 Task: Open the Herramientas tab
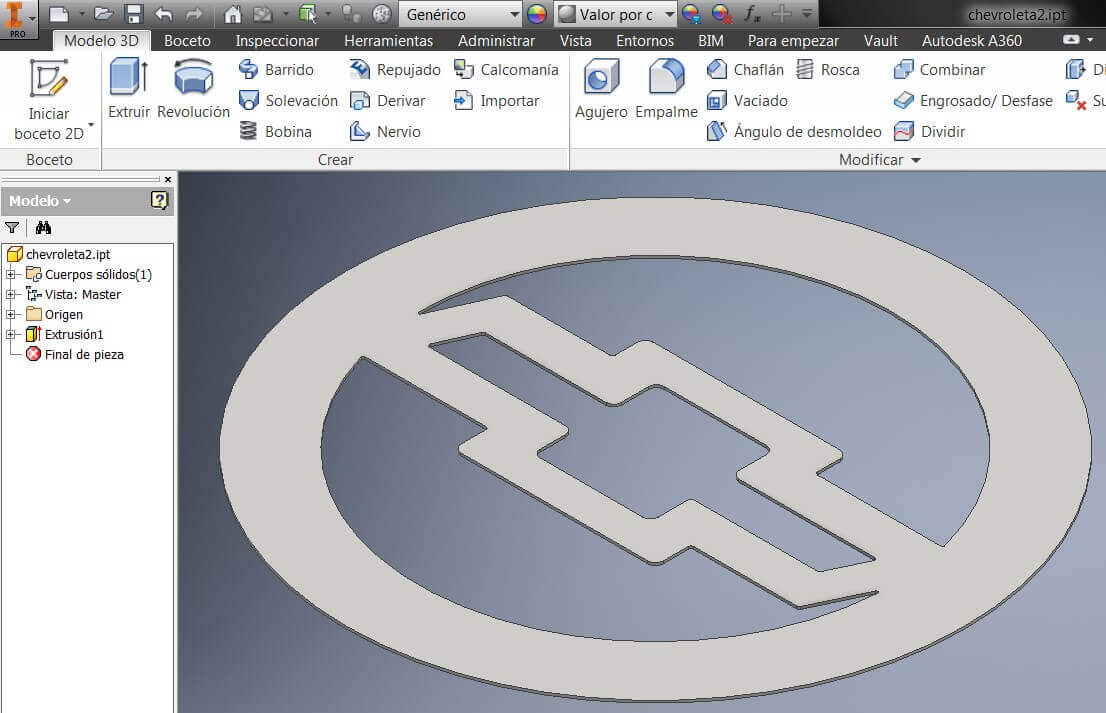click(389, 41)
